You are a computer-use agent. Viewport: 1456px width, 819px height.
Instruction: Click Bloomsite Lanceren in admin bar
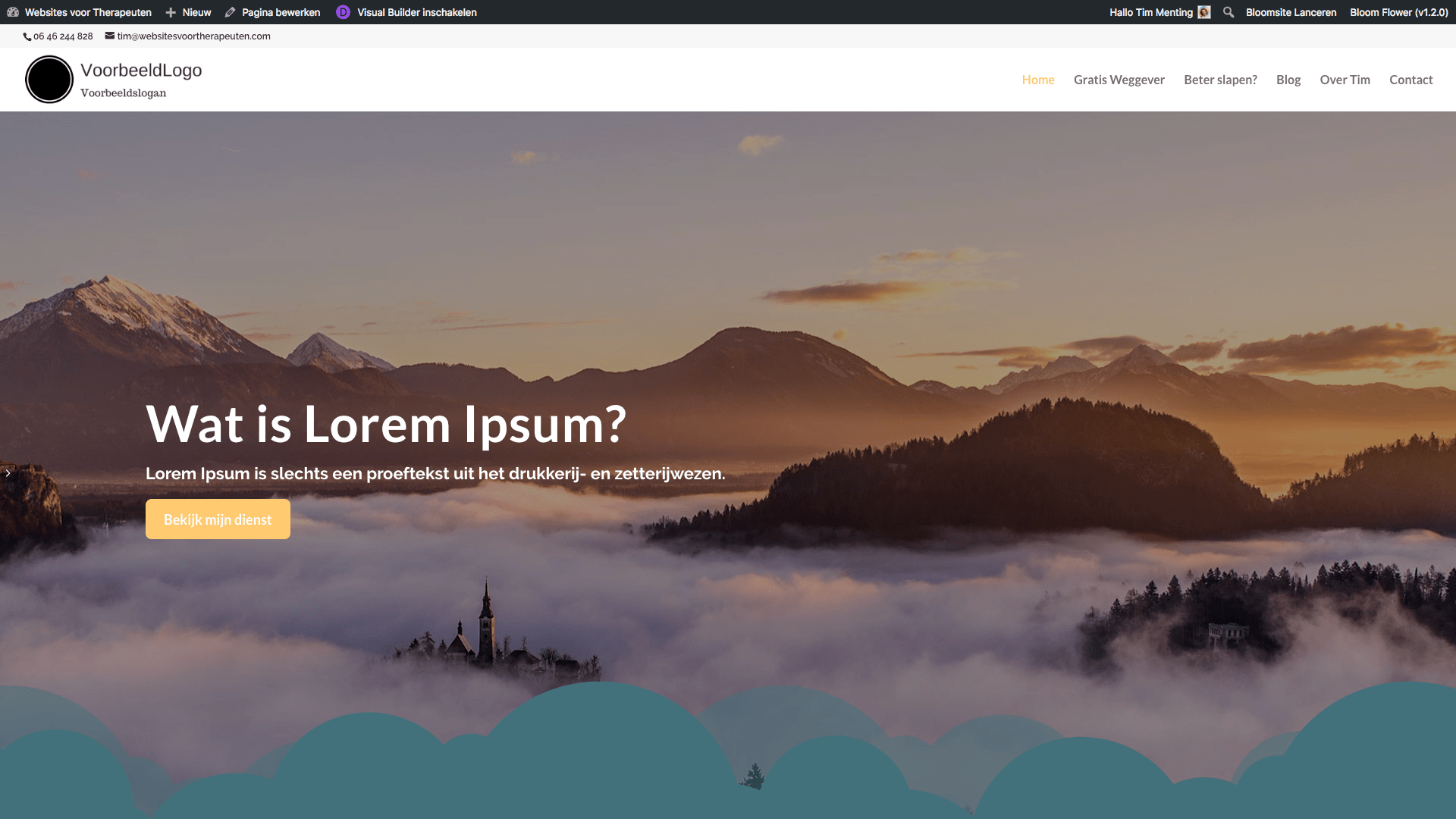pos(1291,12)
